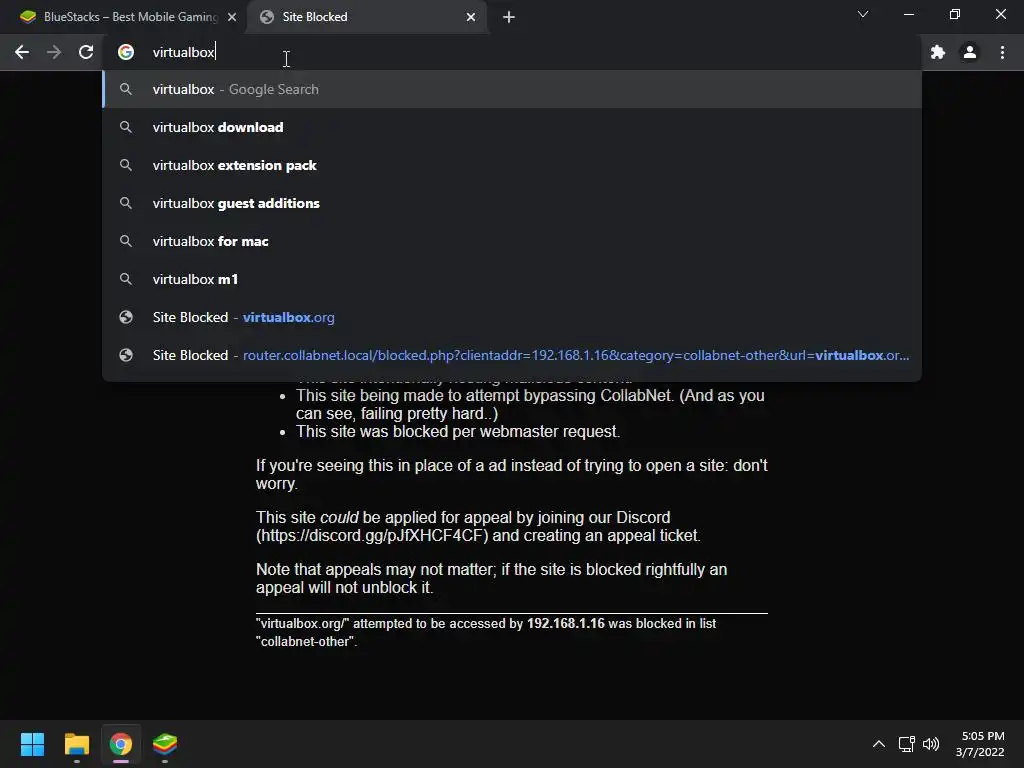The image size is (1024, 768).
Task: Select 'virtualbox m1' suggestion
Action: click(x=512, y=279)
